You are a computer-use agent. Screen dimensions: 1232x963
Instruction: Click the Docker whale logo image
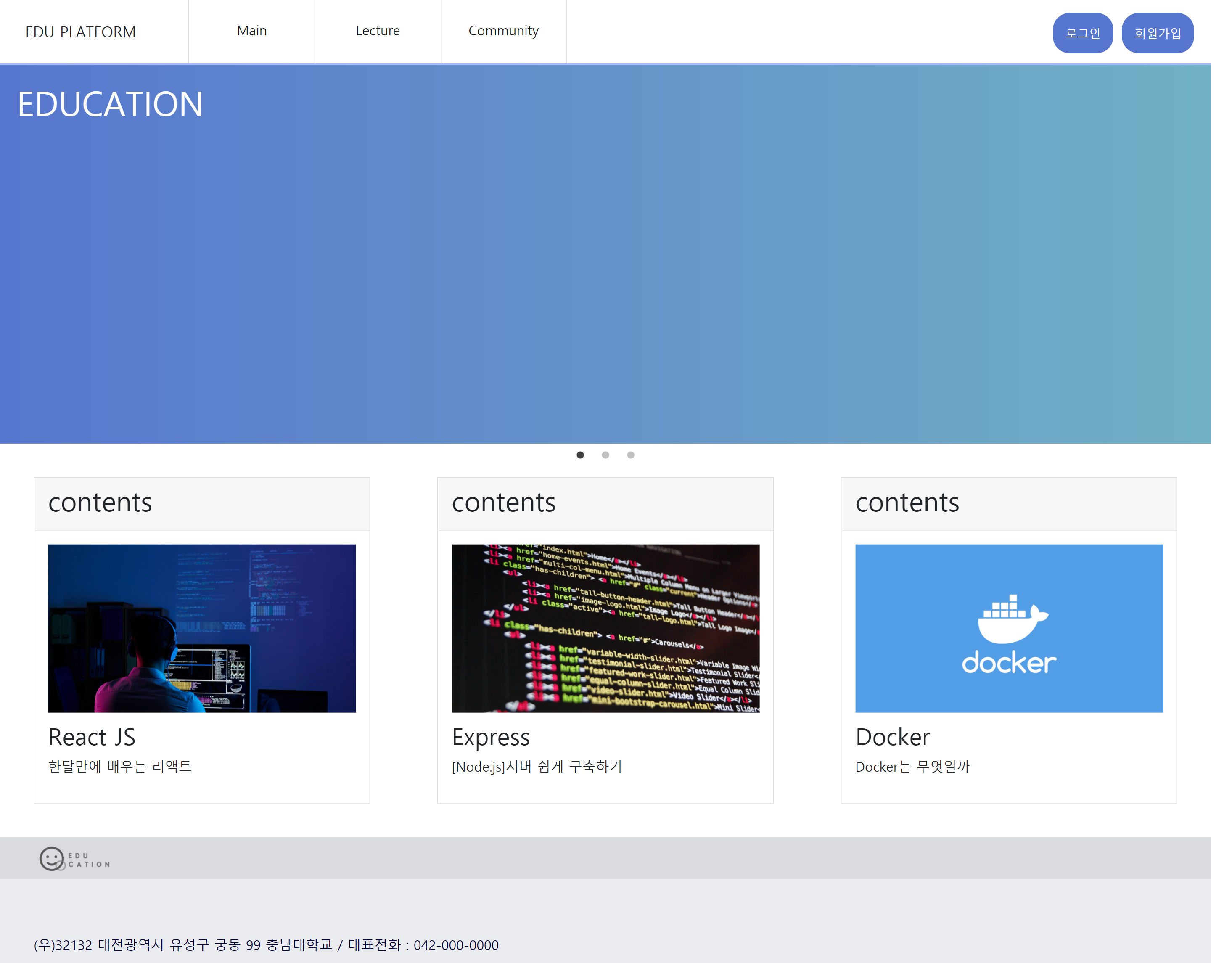click(x=1009, y=628)
